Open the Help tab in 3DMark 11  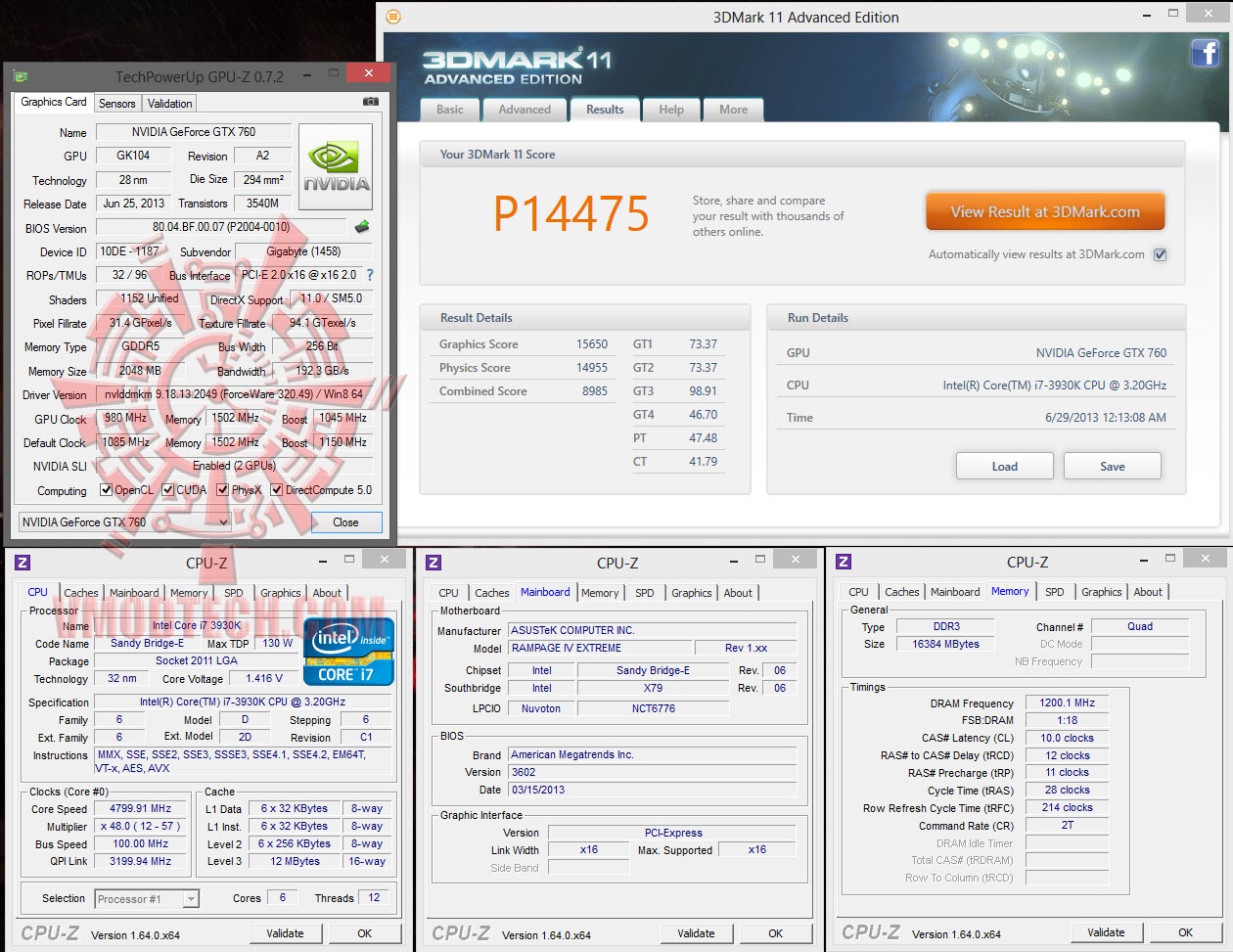671,110
